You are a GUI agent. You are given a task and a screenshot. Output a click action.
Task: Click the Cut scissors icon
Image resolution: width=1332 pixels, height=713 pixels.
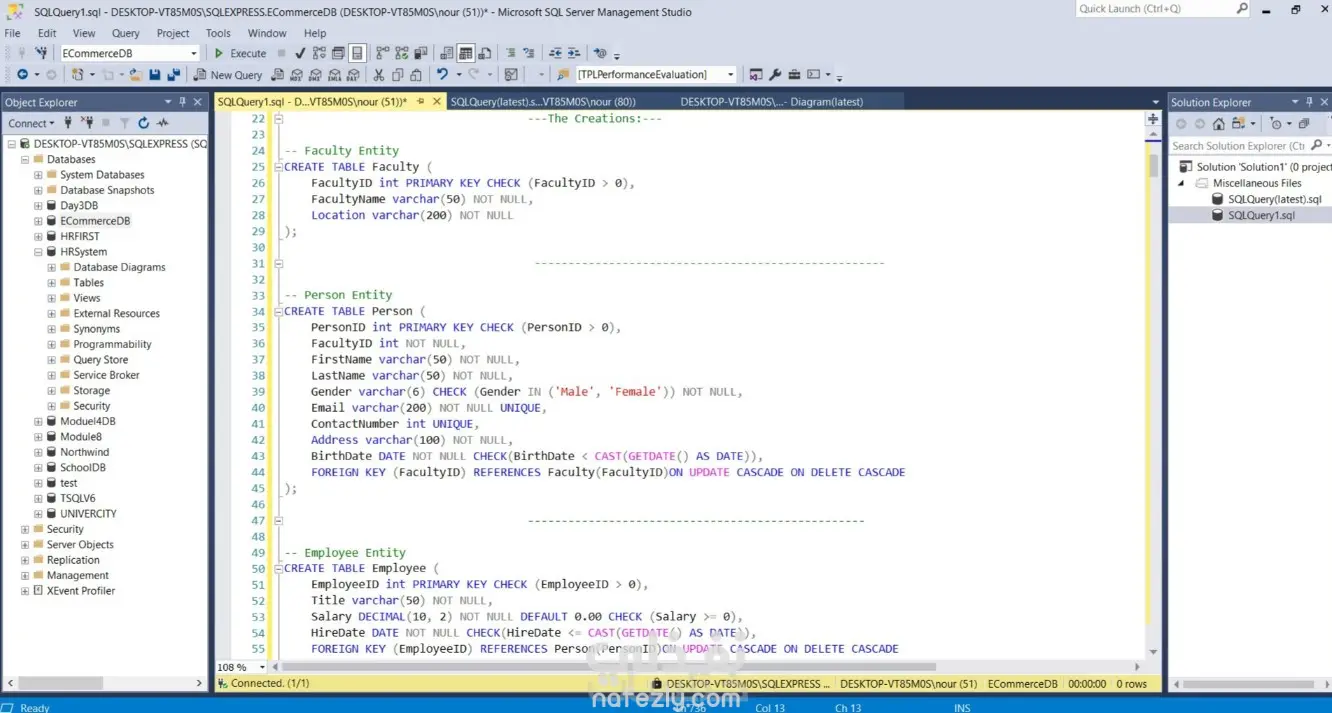[x=379, y=75]
